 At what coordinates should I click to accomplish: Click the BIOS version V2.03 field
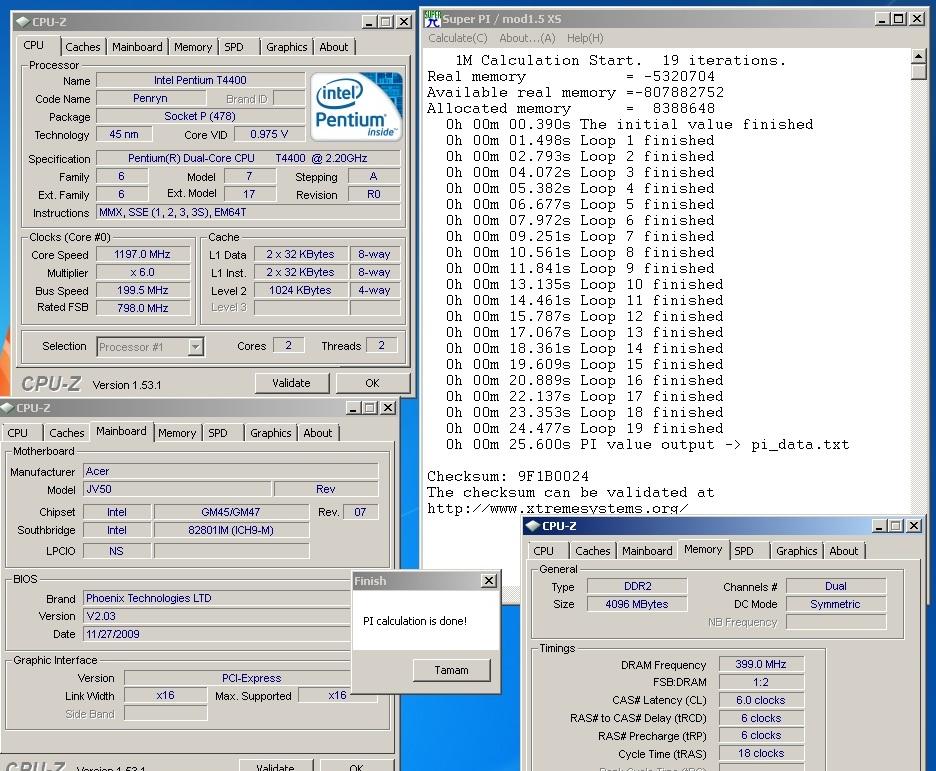click(217, 616)
